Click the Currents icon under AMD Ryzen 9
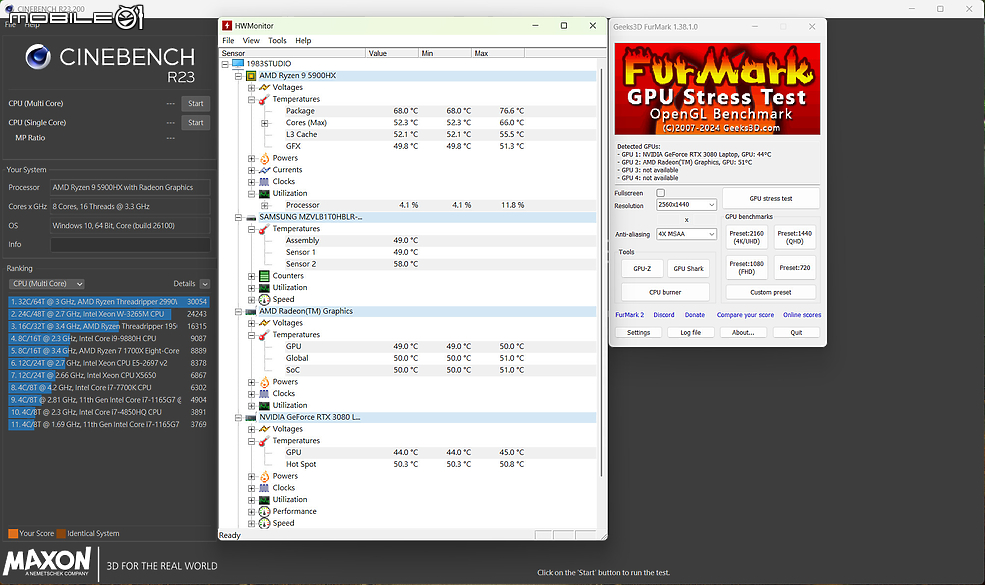Image resolution: width=985 pixels, height=585 pixels. (264, 170)
